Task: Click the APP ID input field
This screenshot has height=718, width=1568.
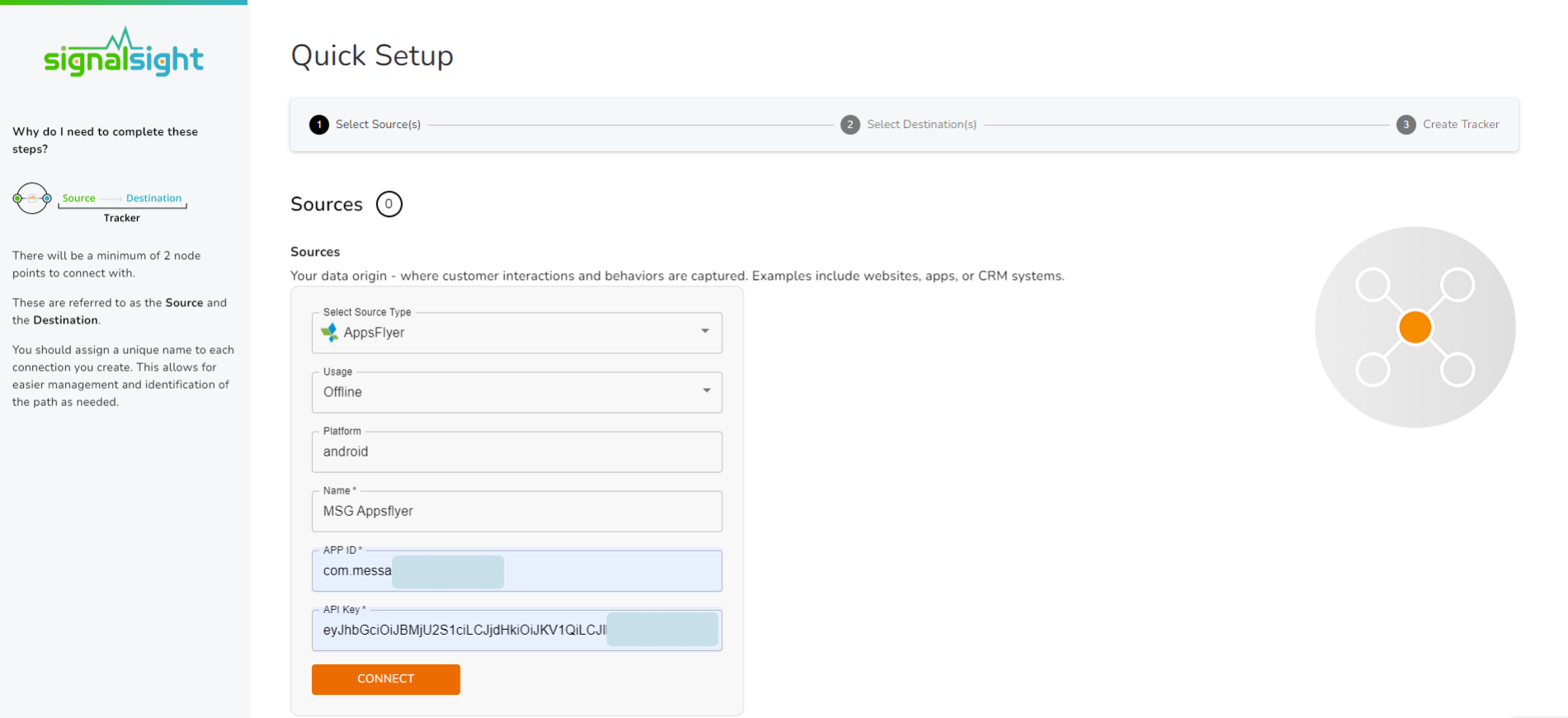Action: (x=517, y=570)
